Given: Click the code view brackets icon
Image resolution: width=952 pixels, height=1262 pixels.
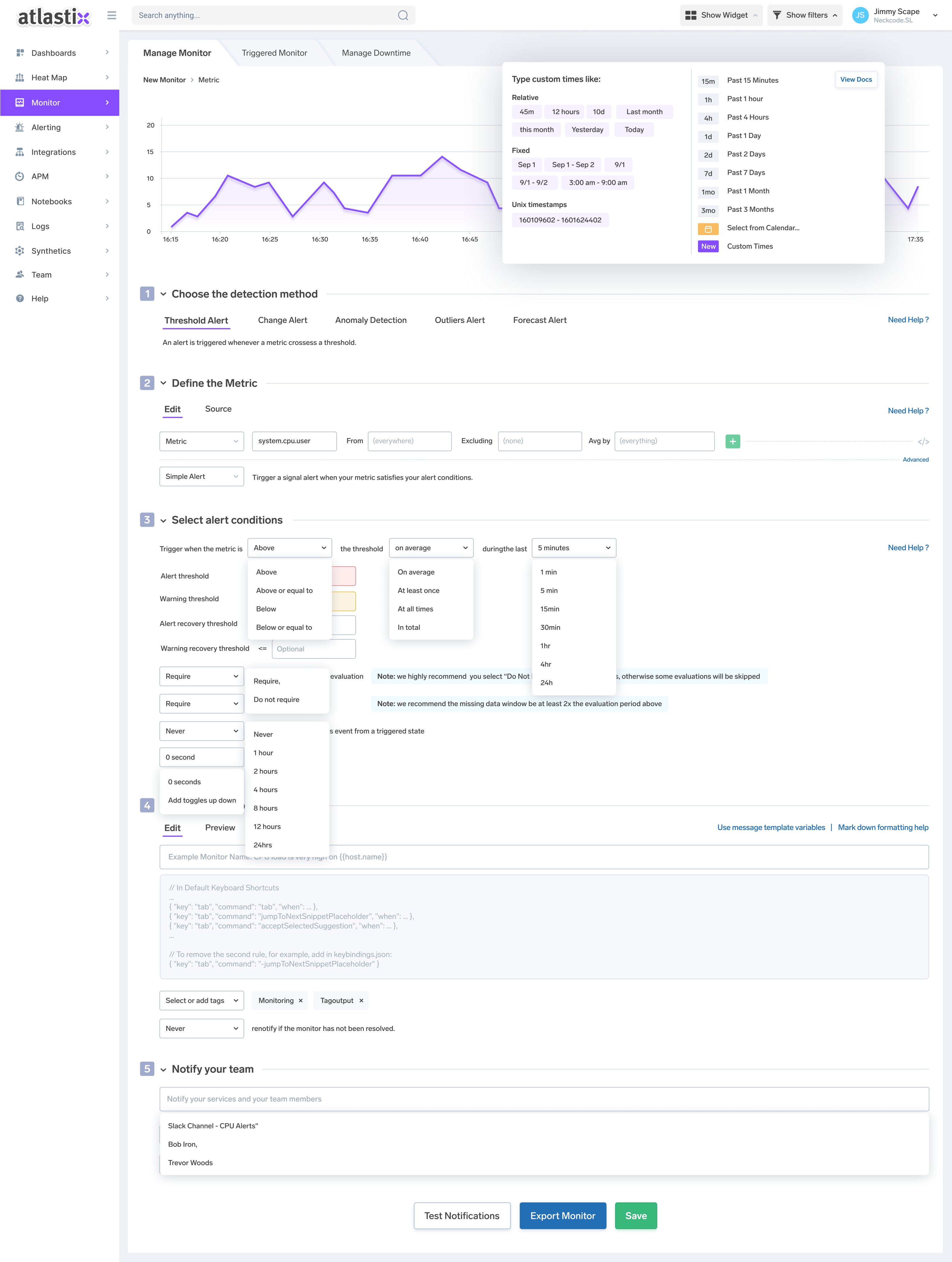Looking at the screenshot, I should click(923, 442).
